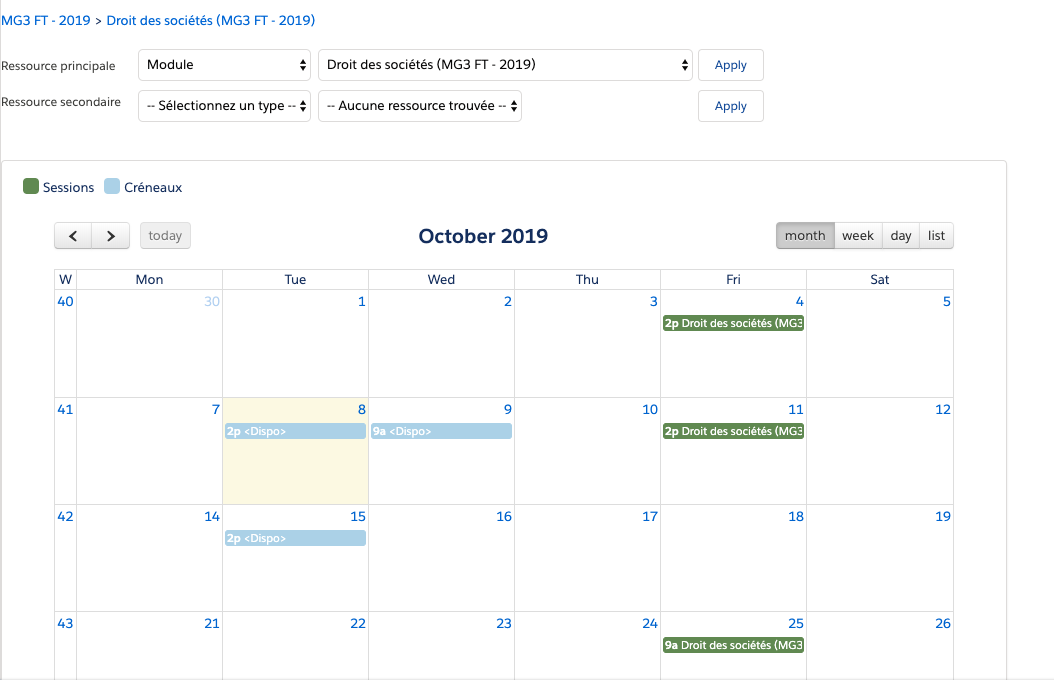1054x680 pixels.
Task: Open the Droit des sociétés session on October 4
Action: (x=733, y=323)
